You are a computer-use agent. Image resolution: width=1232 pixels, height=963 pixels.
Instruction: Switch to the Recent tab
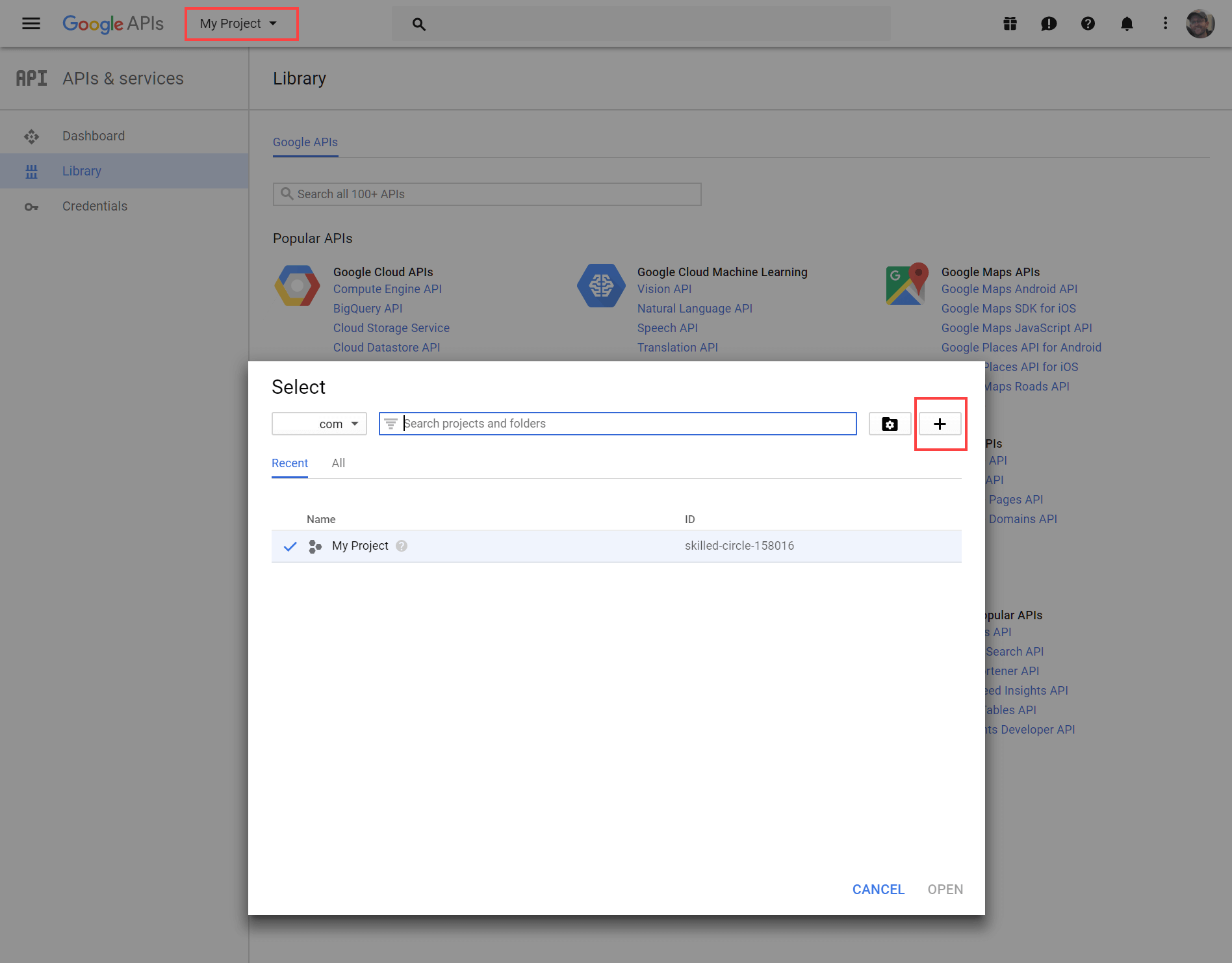click(x=290, y=463)
